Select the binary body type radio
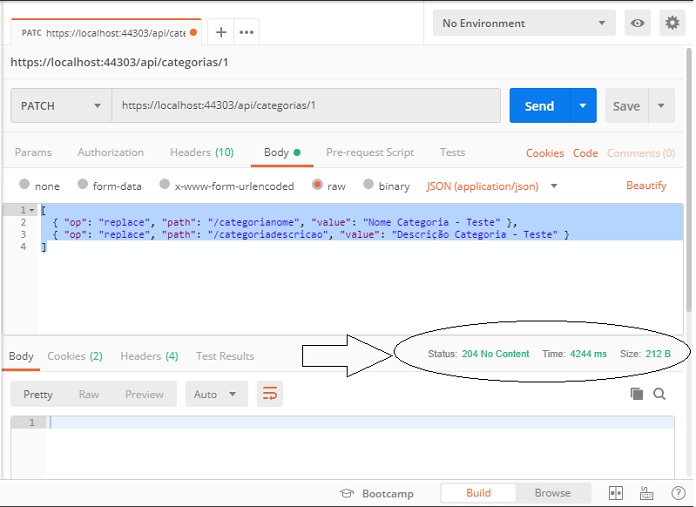Image resolution: width=696 pixels, height=507 pixels. click(368, 184)
